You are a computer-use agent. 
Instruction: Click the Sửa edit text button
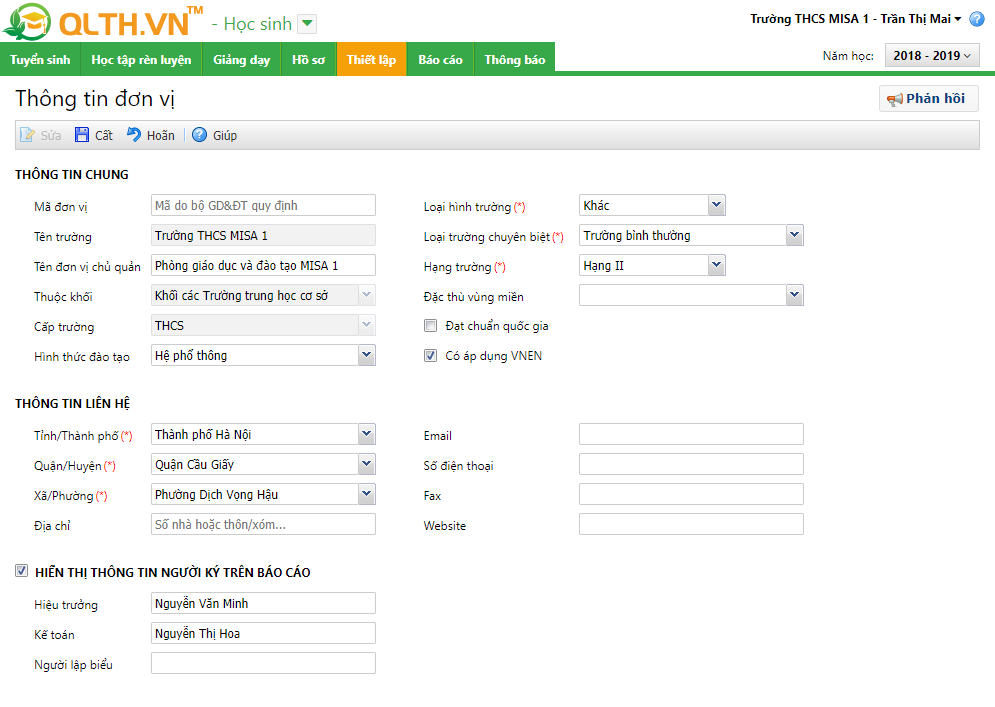(51, 135)
